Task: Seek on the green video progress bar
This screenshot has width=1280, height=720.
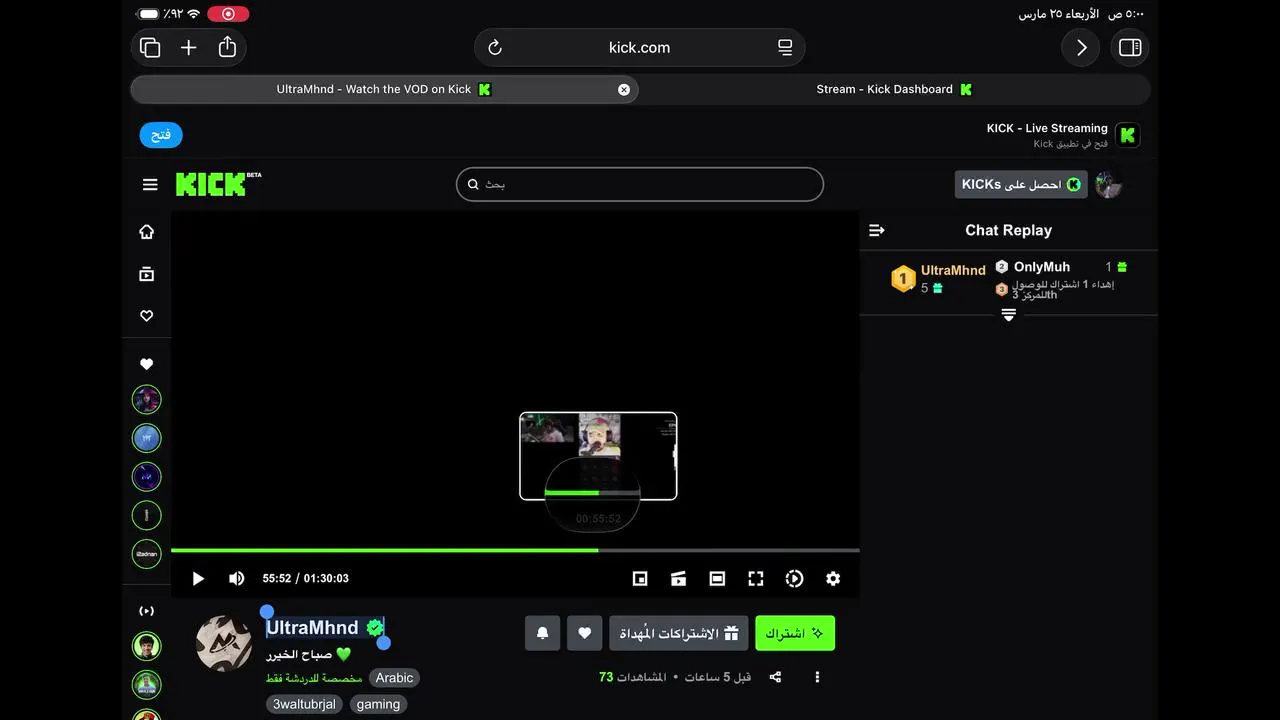Action: click(515, 550)
